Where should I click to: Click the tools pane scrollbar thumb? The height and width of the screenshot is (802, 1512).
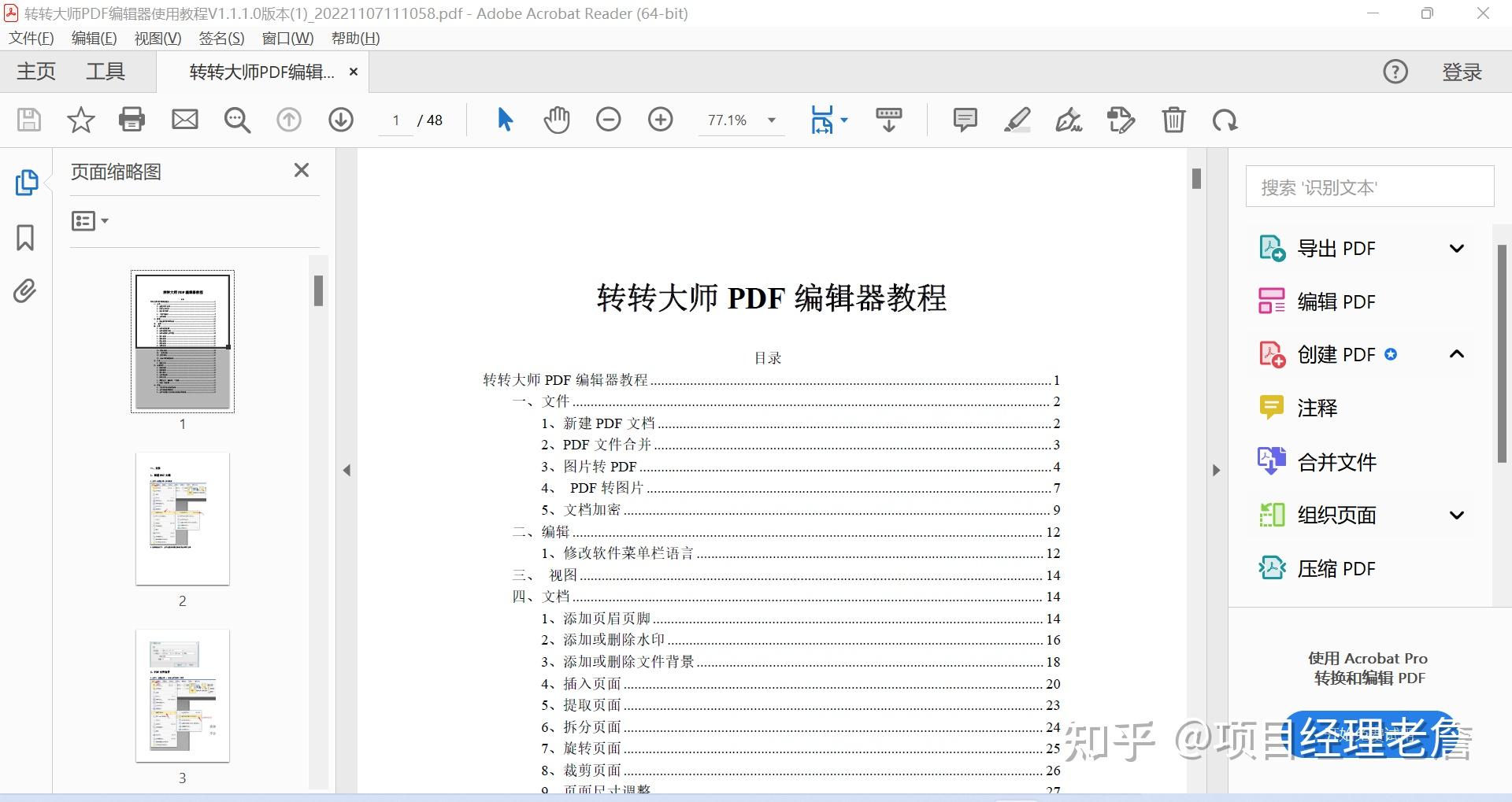(1502, 353)
